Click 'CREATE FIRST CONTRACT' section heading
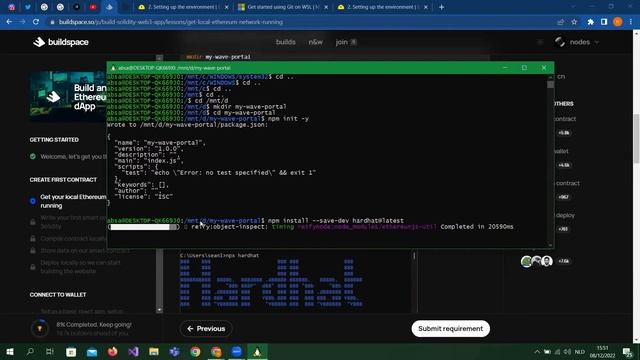This screenshot has width=640, height=360. coord(63,180)
